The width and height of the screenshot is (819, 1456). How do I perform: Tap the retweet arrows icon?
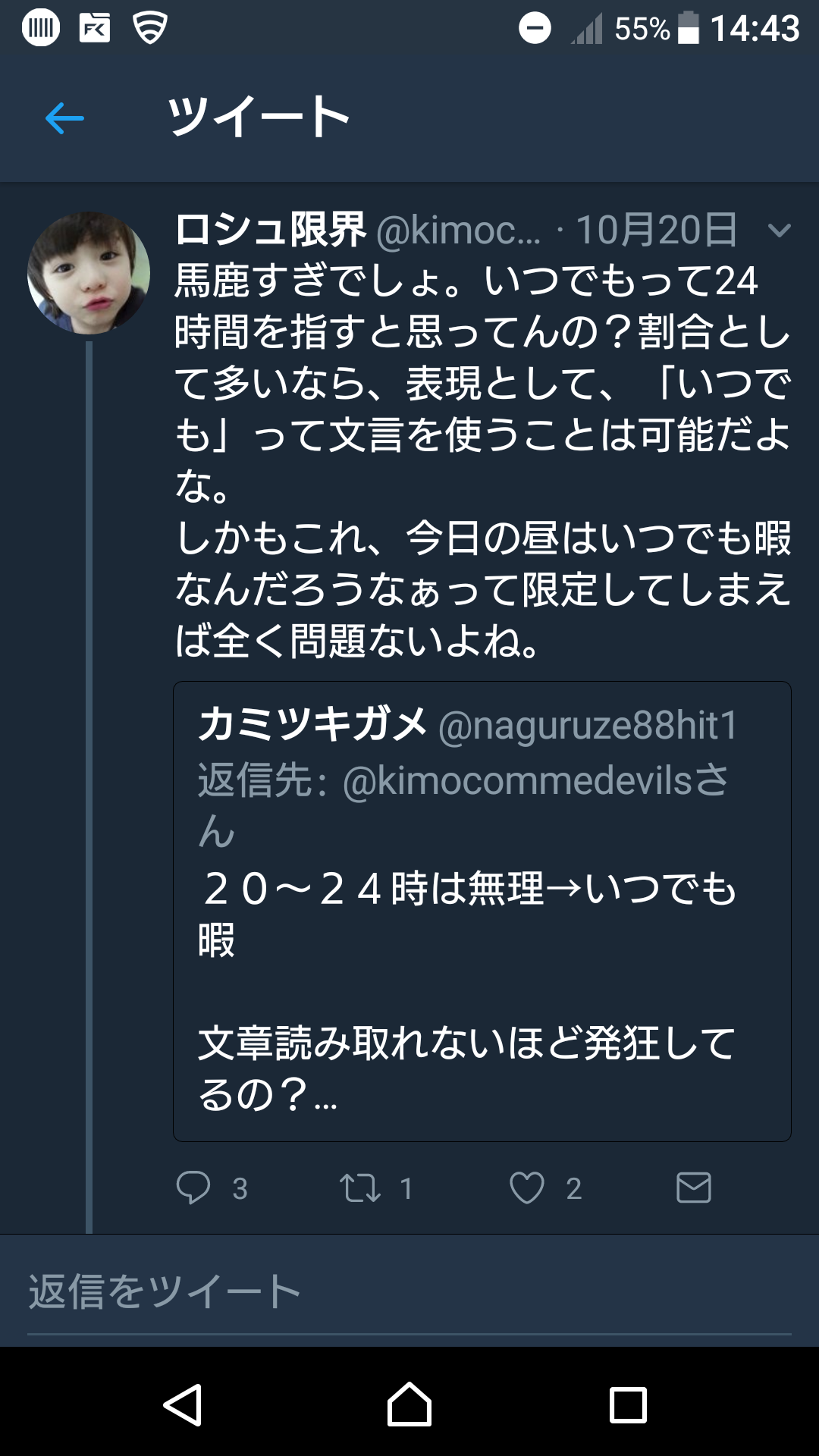359,1188
